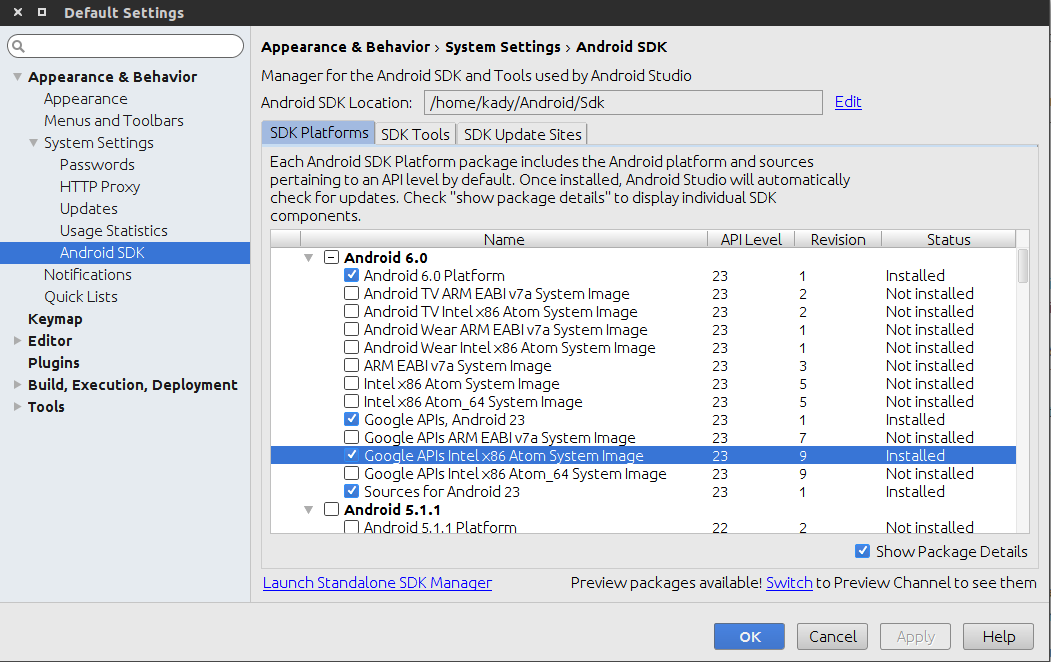This screenshot has height=662, width=1051.
Task: Switch to Preview Channel link
Action: (789, 583)
